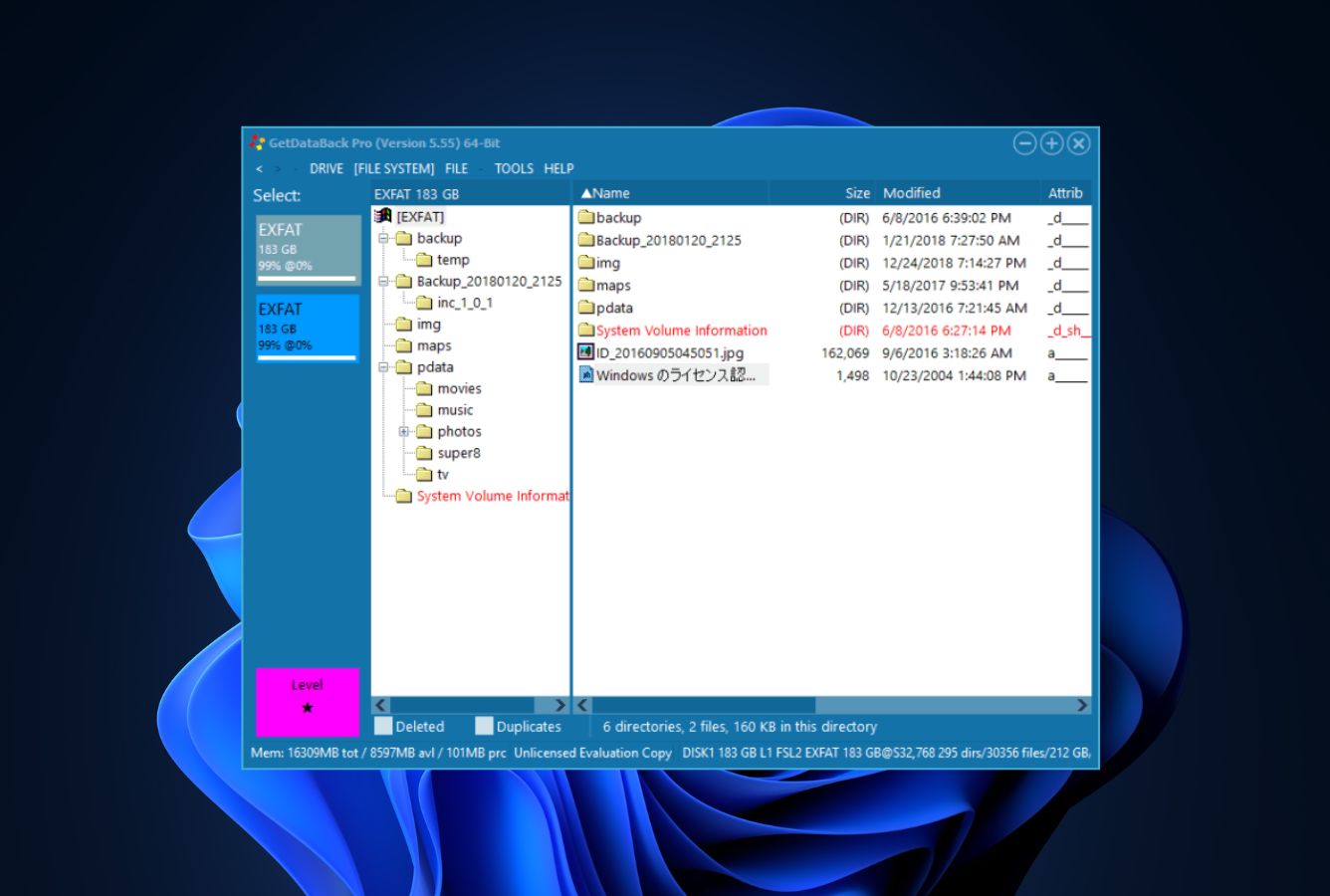This screenshot has width=1330, height=896.
Task: Select the temp folder icon in the tree
Action: click(x=424, y=260)
